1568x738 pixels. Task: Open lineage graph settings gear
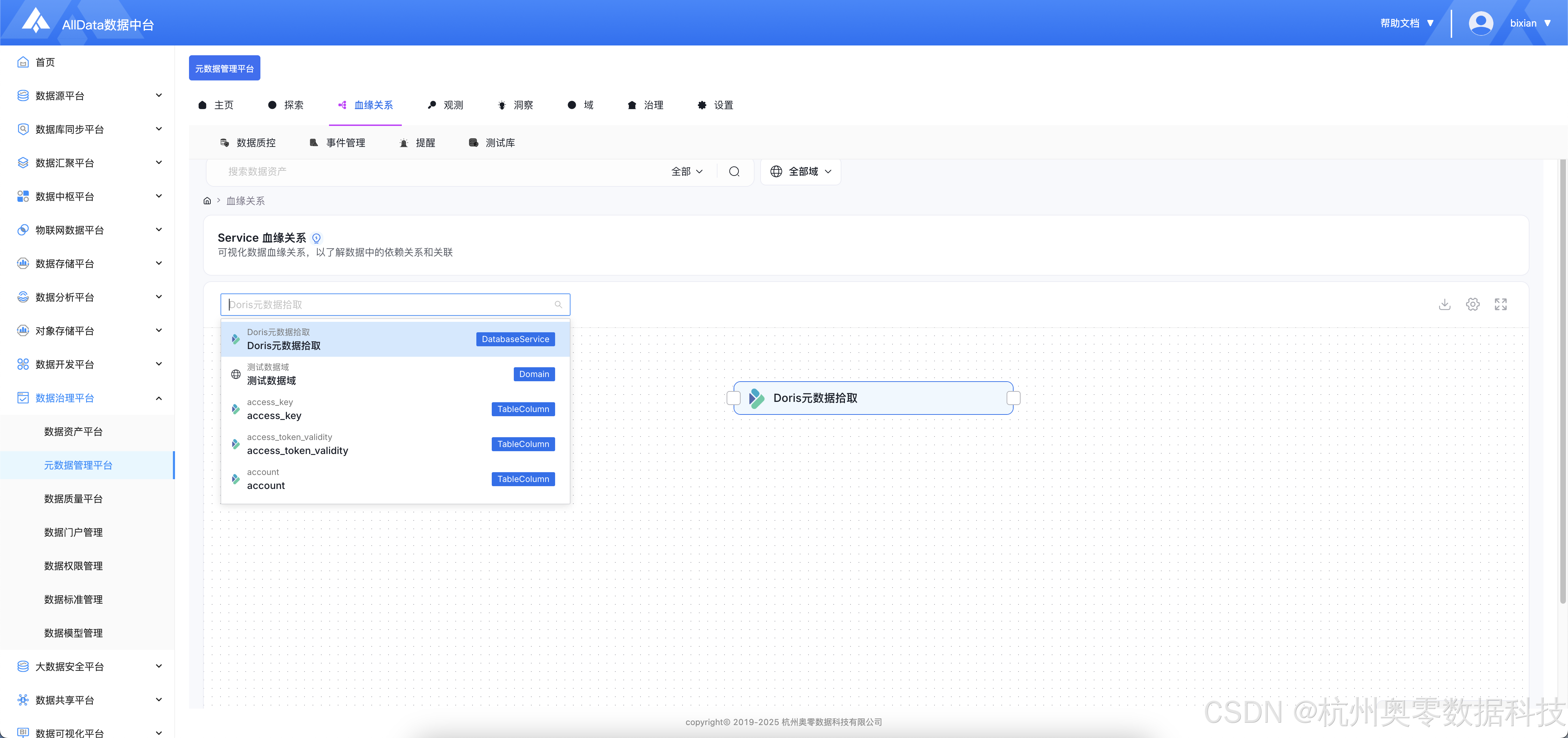tap(1472, 304)
